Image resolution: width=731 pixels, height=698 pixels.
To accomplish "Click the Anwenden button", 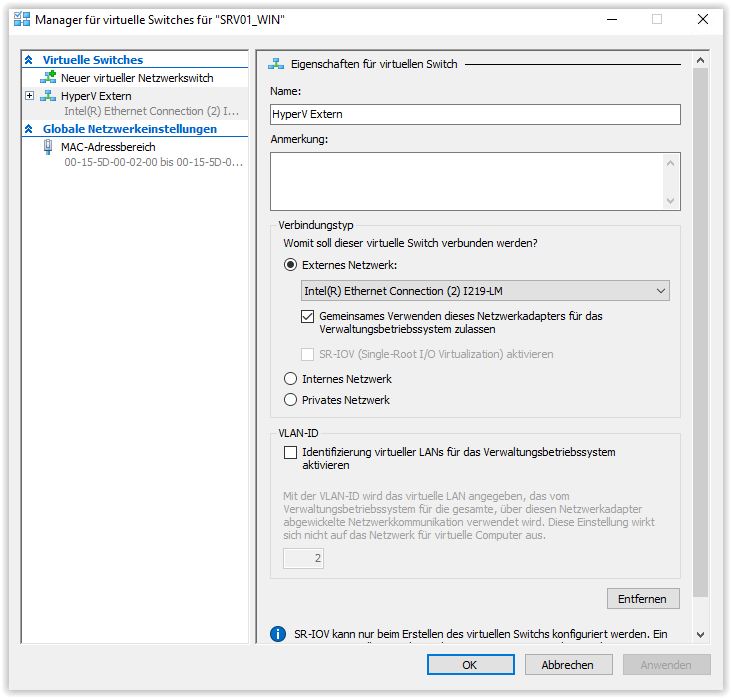I will [666, 664].
